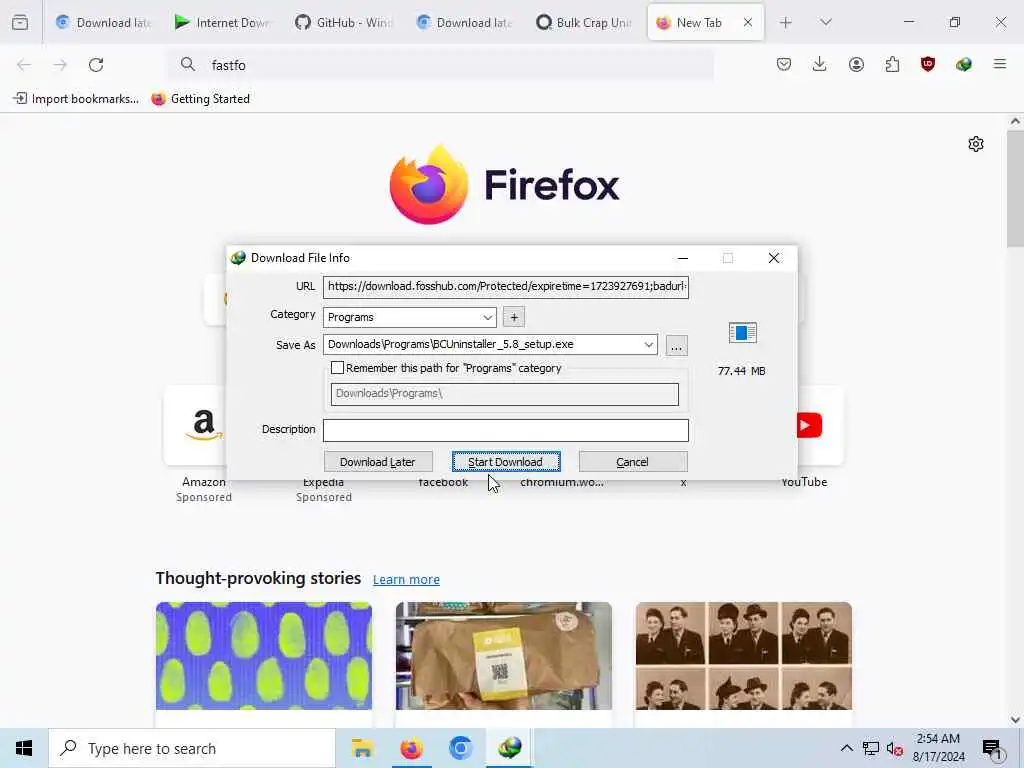This screenshot has height=768, width=1024.
Task: Click the IDM integration toolbar icon
Action: (963, 64)
